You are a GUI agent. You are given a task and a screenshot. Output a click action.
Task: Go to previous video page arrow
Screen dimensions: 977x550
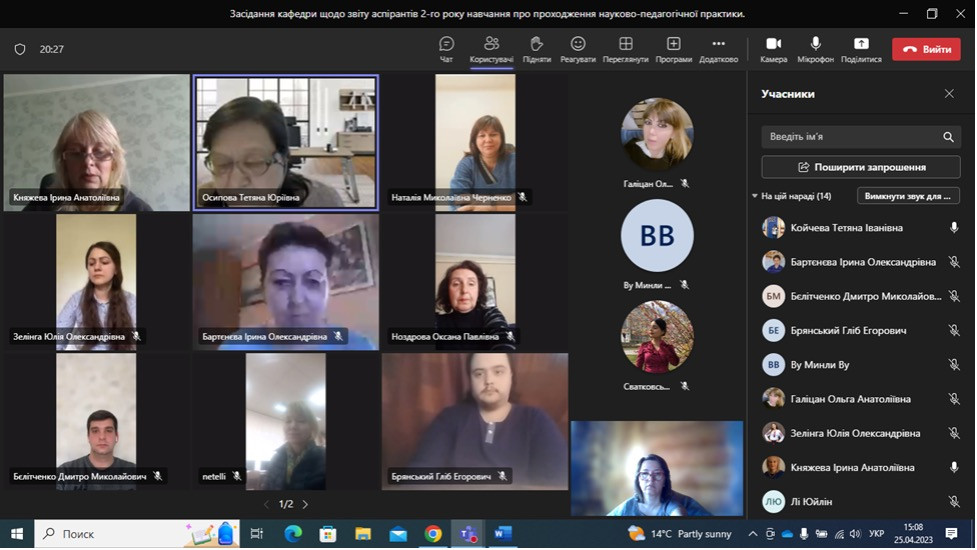click(x=266, y=505)
